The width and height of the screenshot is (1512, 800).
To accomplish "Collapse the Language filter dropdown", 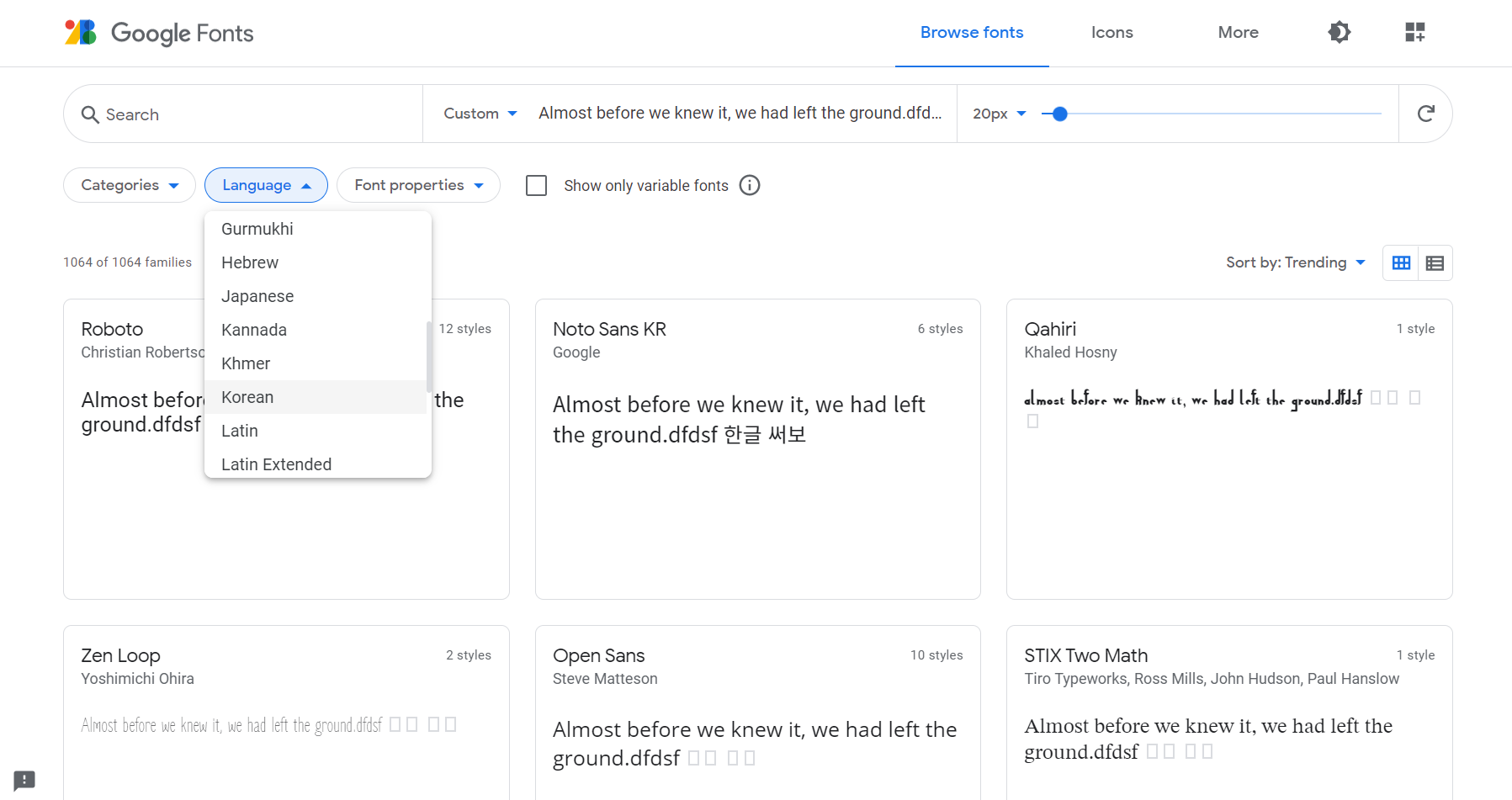I will click(x=266, y=185).
